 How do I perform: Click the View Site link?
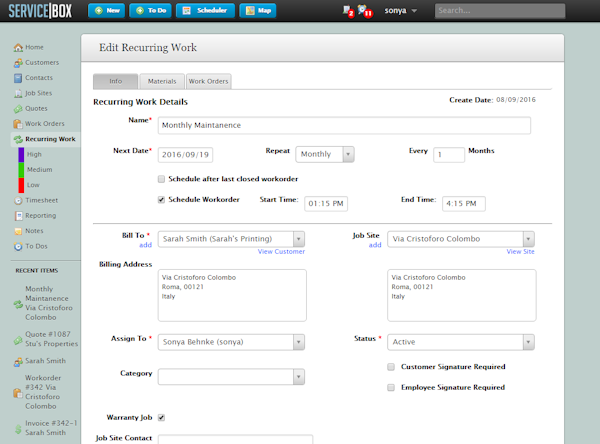(520, 252)
